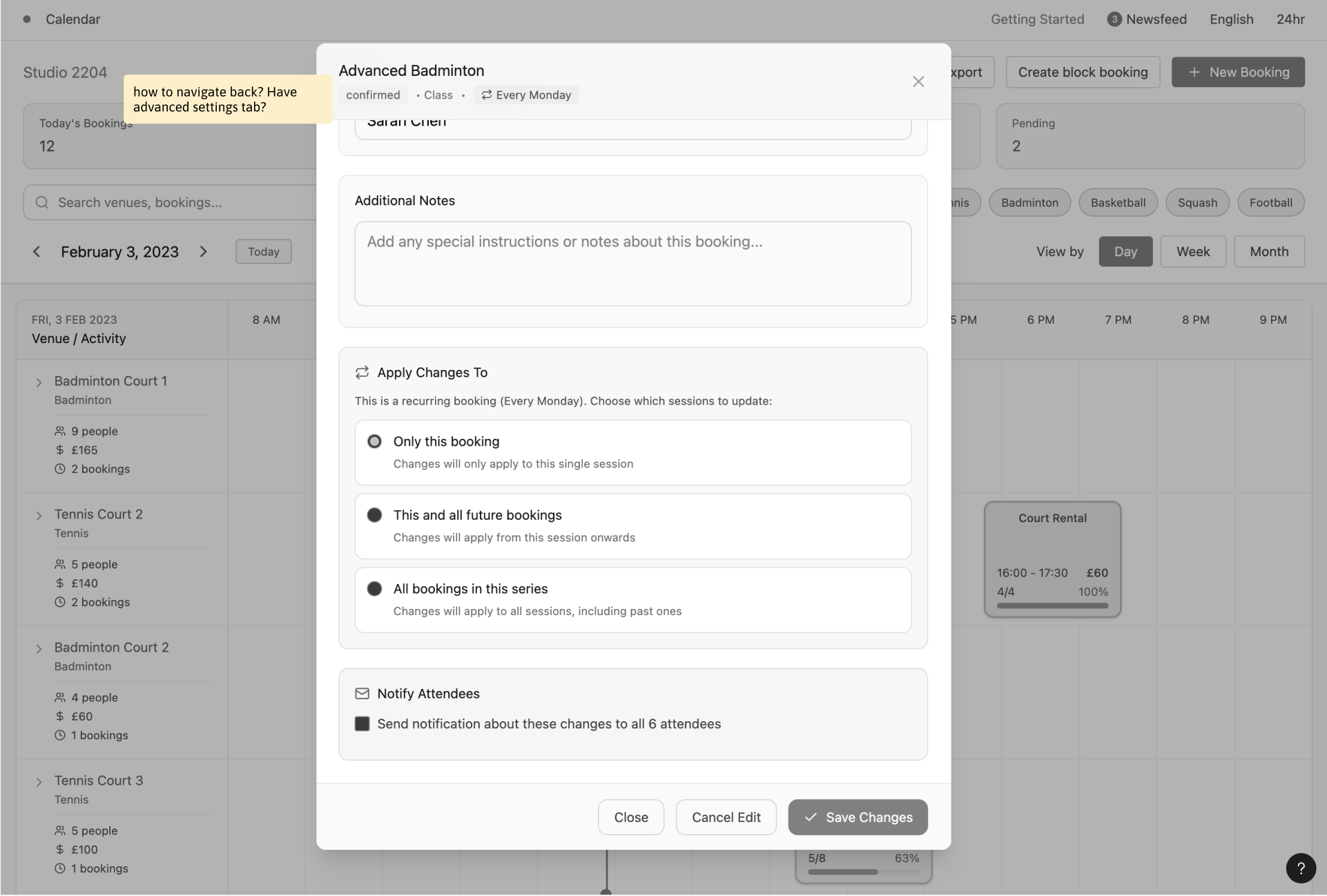Select This and all future bookings
The image size is (1327, 896).
point(374,516)
